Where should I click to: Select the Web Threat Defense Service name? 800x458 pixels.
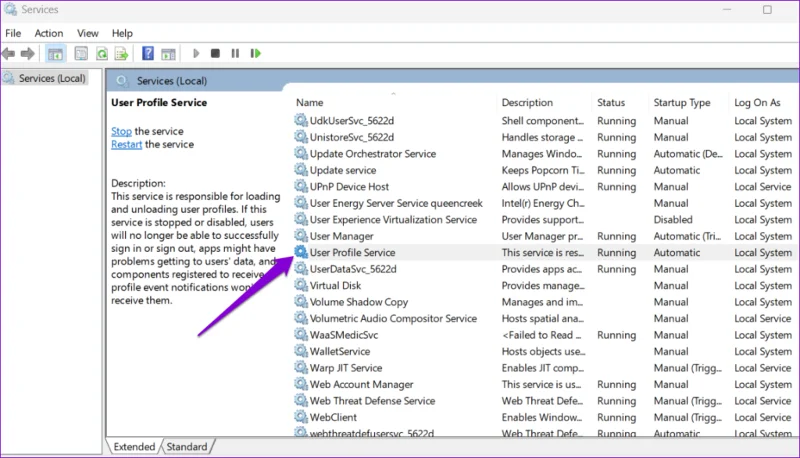(372, 401)
